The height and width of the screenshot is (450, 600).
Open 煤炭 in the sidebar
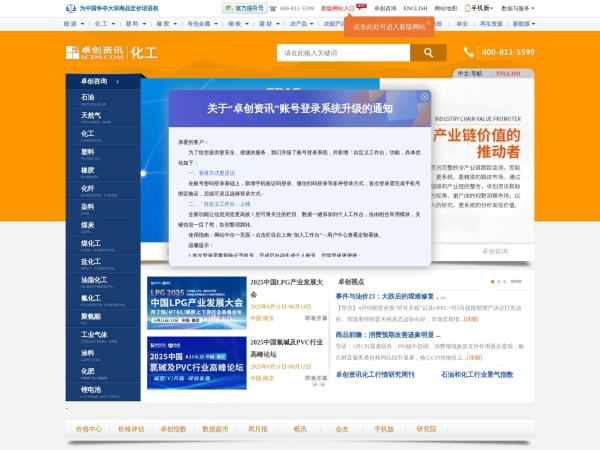(103, 227)
